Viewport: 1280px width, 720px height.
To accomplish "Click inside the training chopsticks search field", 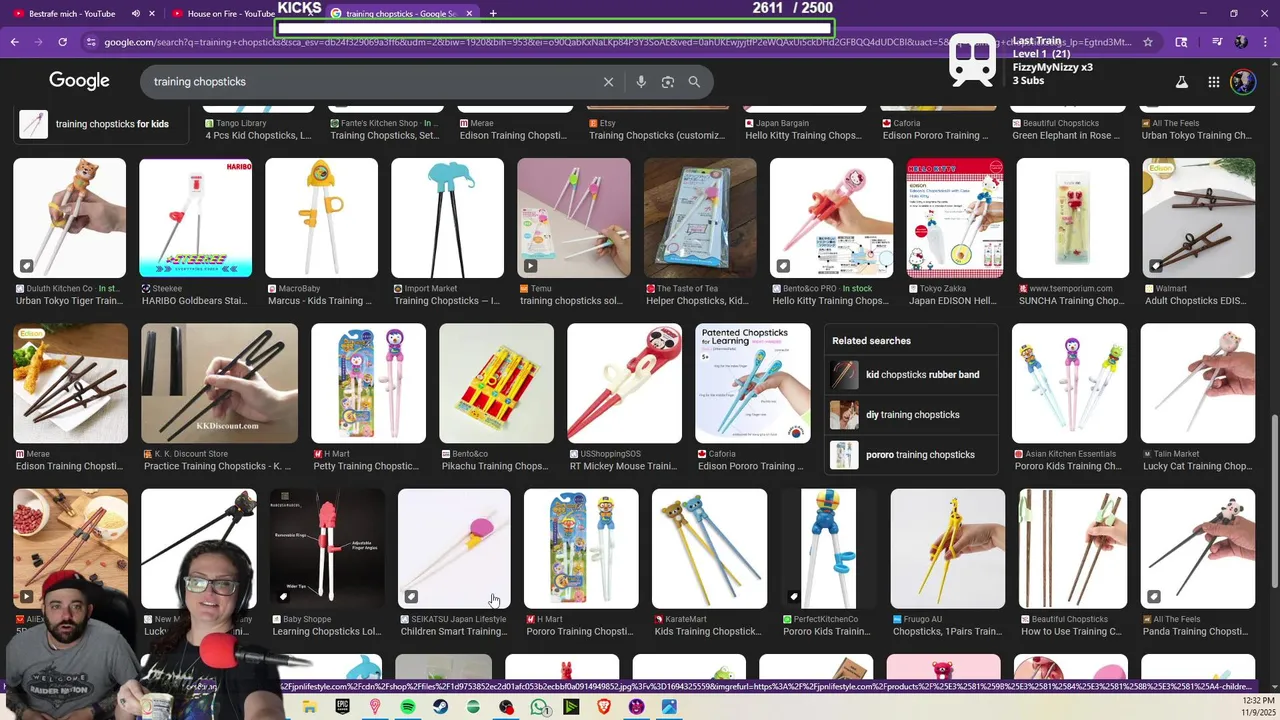I will 370,82.
